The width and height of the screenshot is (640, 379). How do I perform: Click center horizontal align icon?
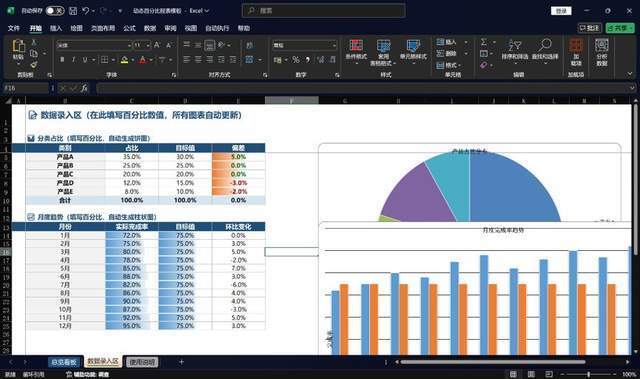click(198, 60)
